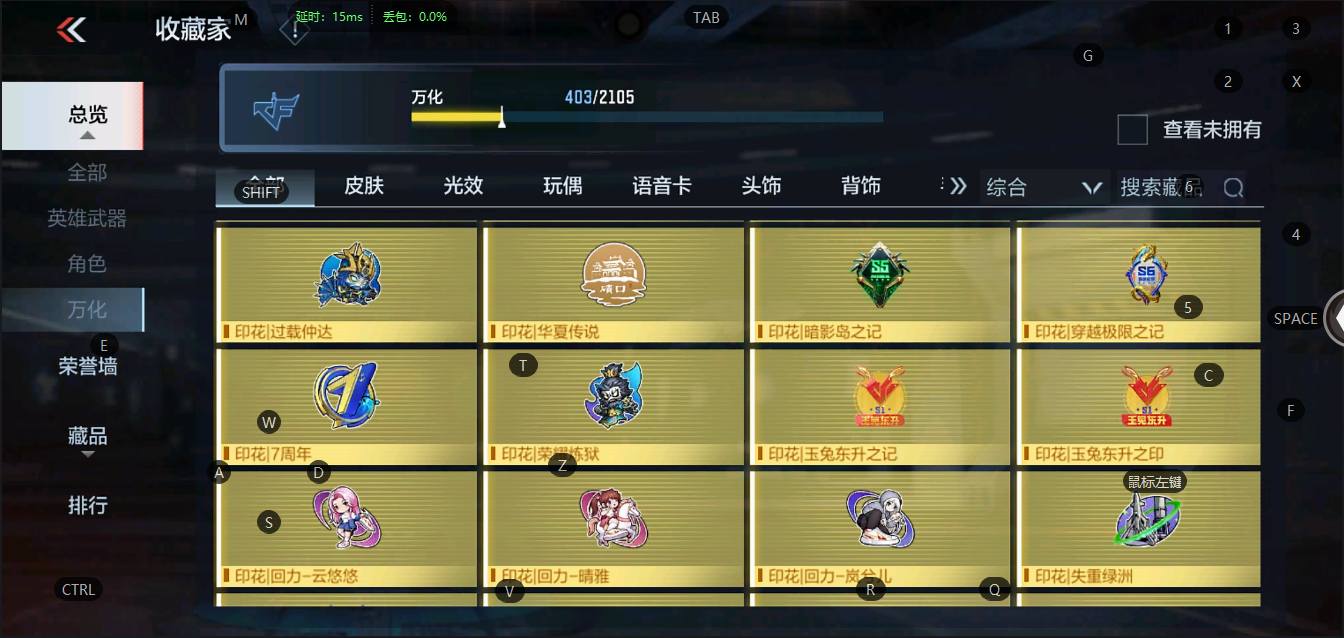Image resolution: width=1344 pixels, height=638 pixels.
Task: Click the CF emblem in progress banner
Action: click(277, 109)
